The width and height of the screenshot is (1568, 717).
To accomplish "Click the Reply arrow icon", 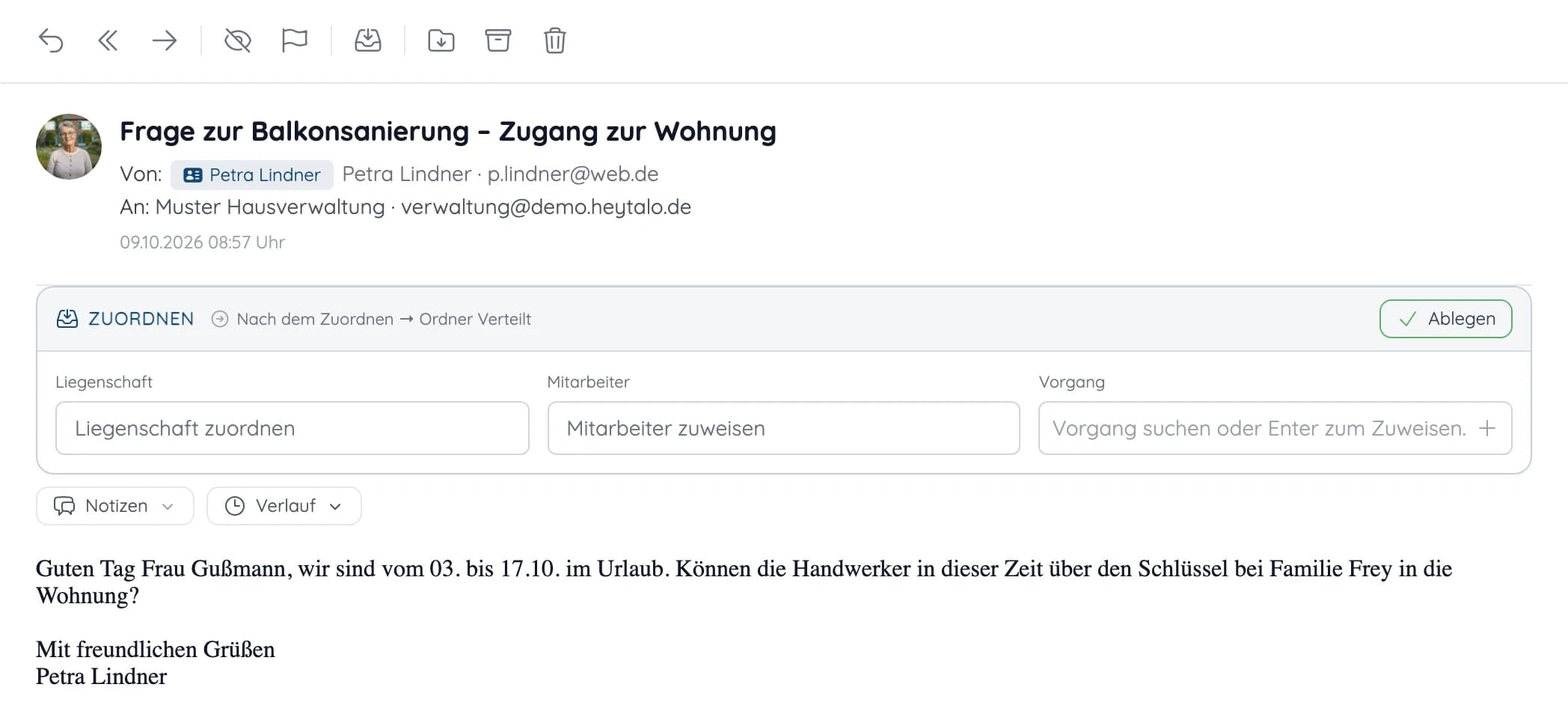I will coord(51,40).
